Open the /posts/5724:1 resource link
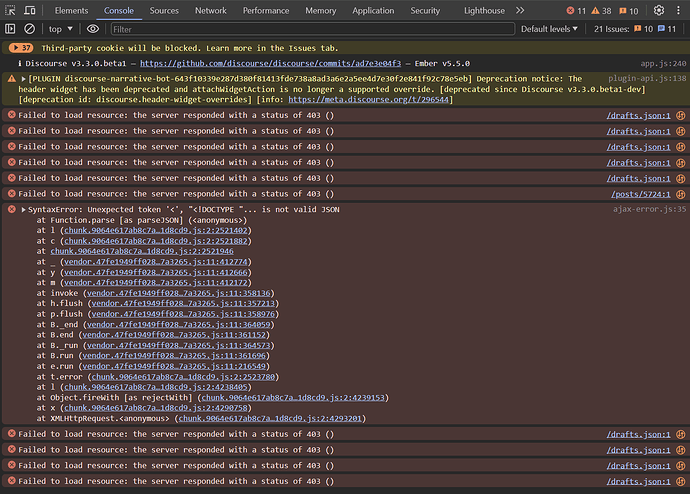This screenshot has width=690, height=494. pyautogui.click(x=641, y=194)
